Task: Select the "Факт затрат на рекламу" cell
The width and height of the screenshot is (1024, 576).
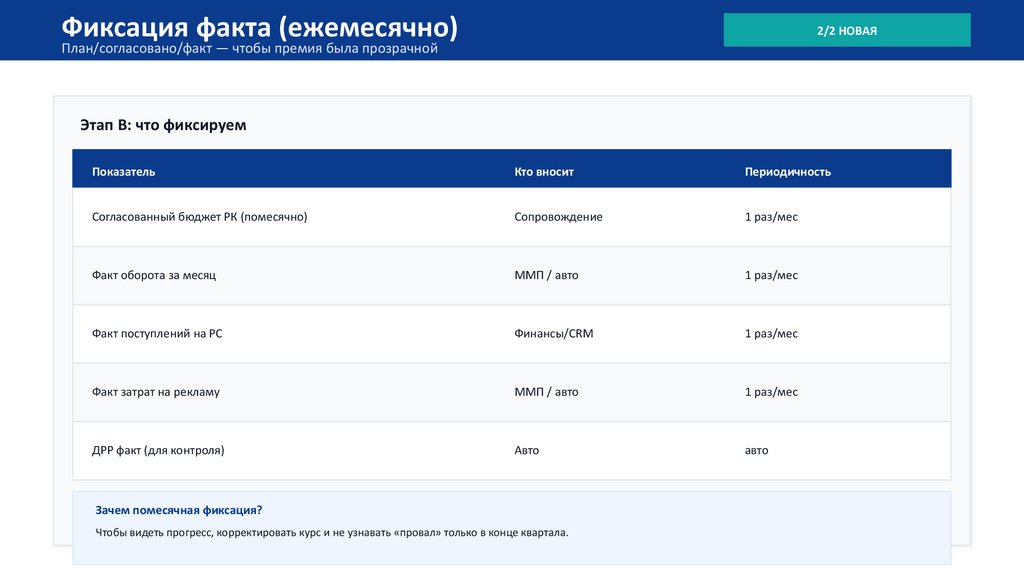Action: click(x=156, y=392)
